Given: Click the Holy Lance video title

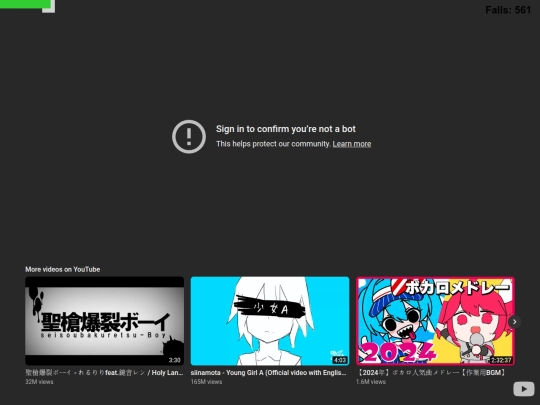Looking at the screenshot, I should [104, 373].
